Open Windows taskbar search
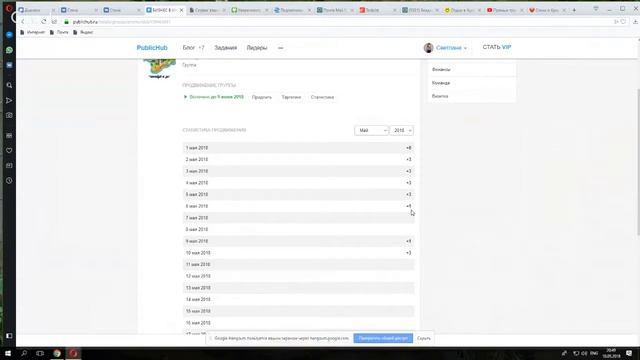 pos(24,353)
